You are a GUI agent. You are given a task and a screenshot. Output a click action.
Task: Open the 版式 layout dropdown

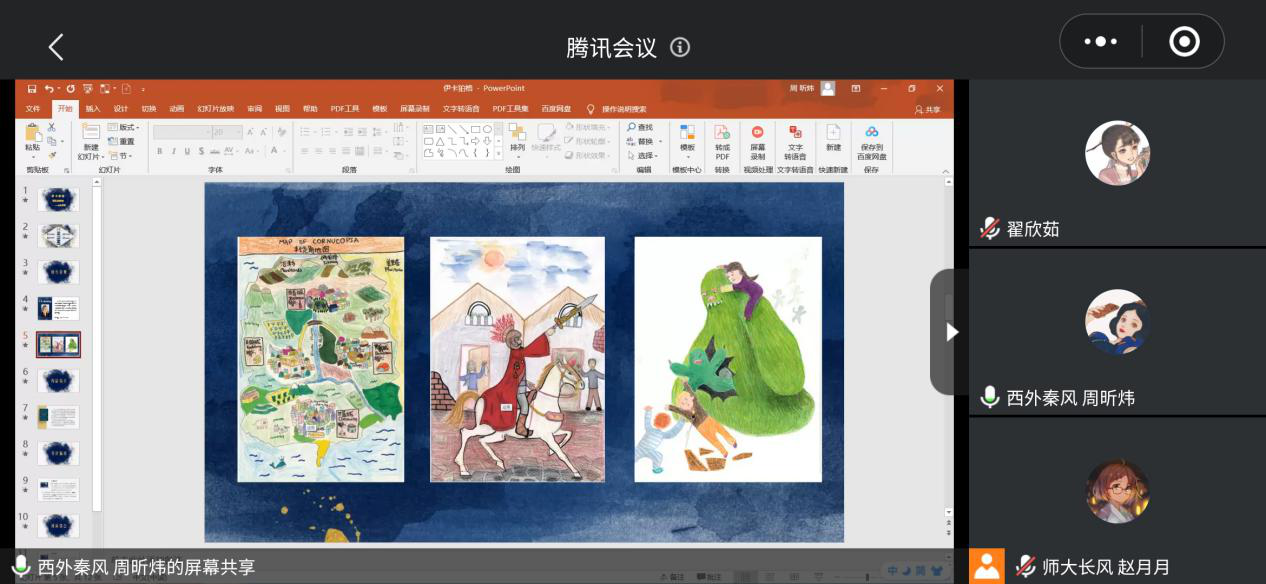click(123, 128)
